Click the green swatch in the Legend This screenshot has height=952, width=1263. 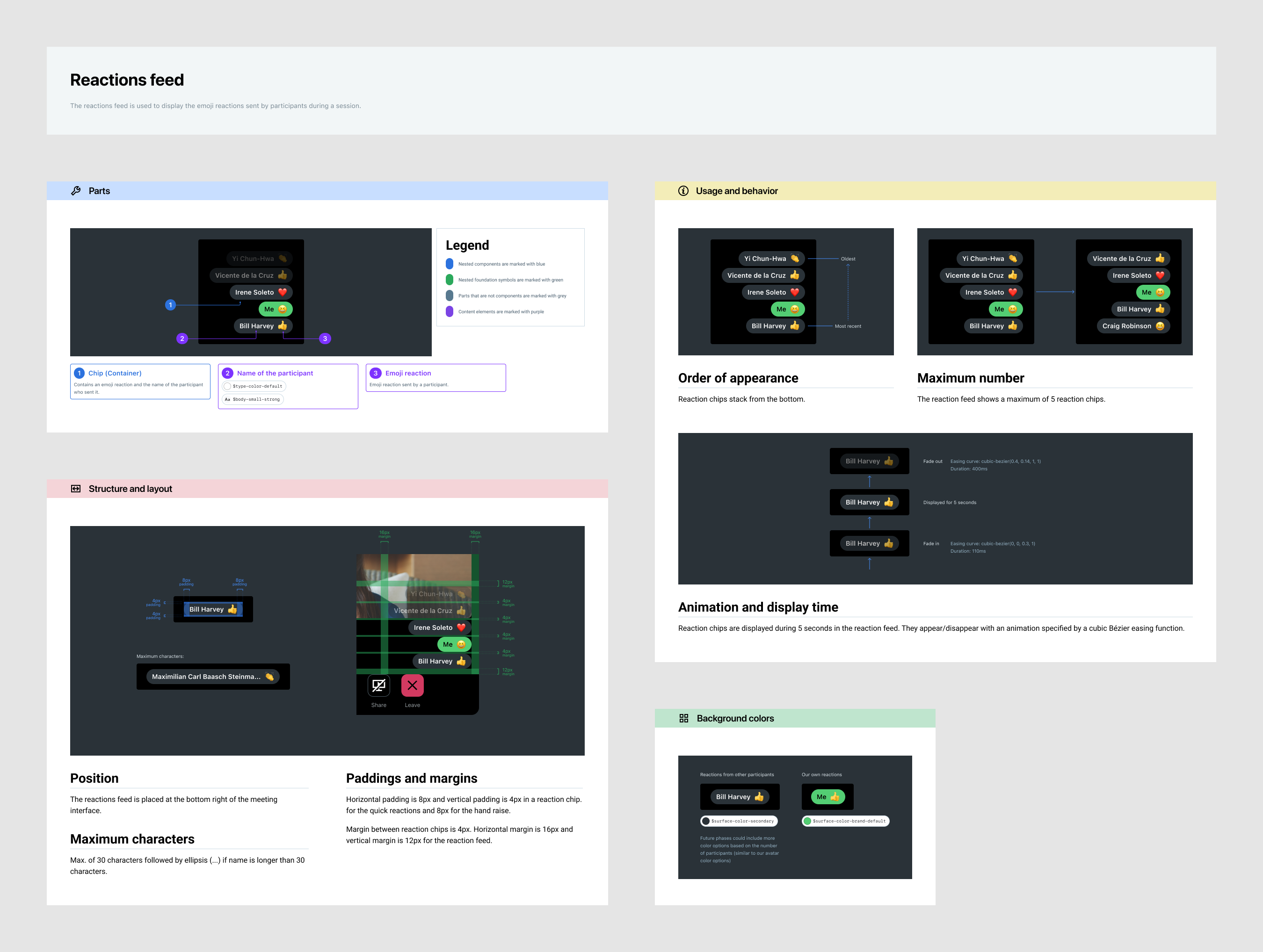pos(450,280)
